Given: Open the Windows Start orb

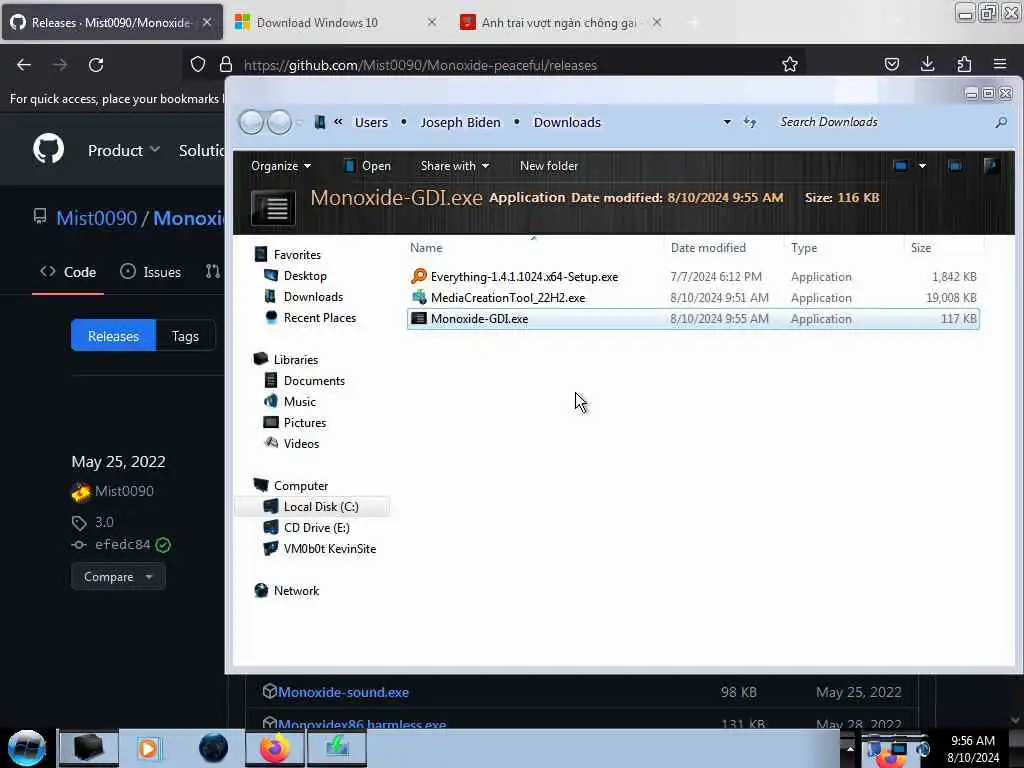Looking at the screenshot, I should coord(26,748).
